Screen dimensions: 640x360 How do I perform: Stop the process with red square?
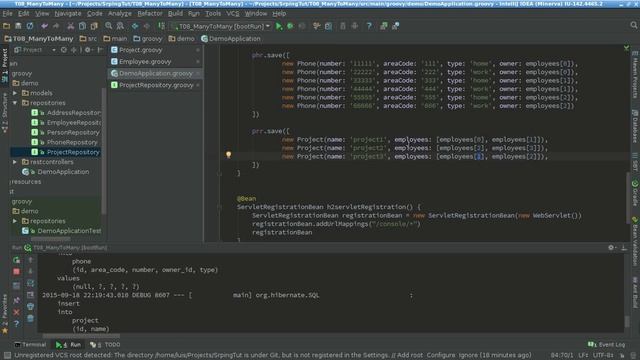[x=16, y=271]
